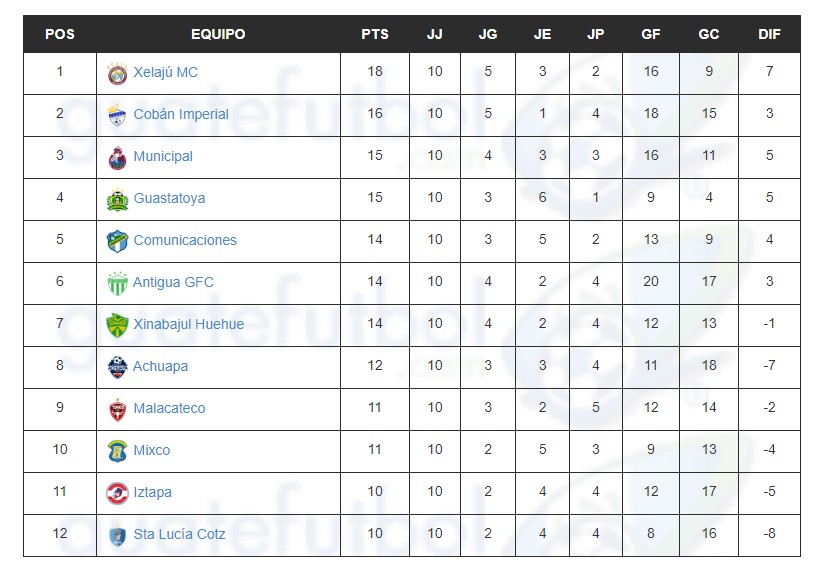The width and height of the screenshot is (819, 562).
Task: Click the Mixco team badge icon
Action: (x=117, y=451)
